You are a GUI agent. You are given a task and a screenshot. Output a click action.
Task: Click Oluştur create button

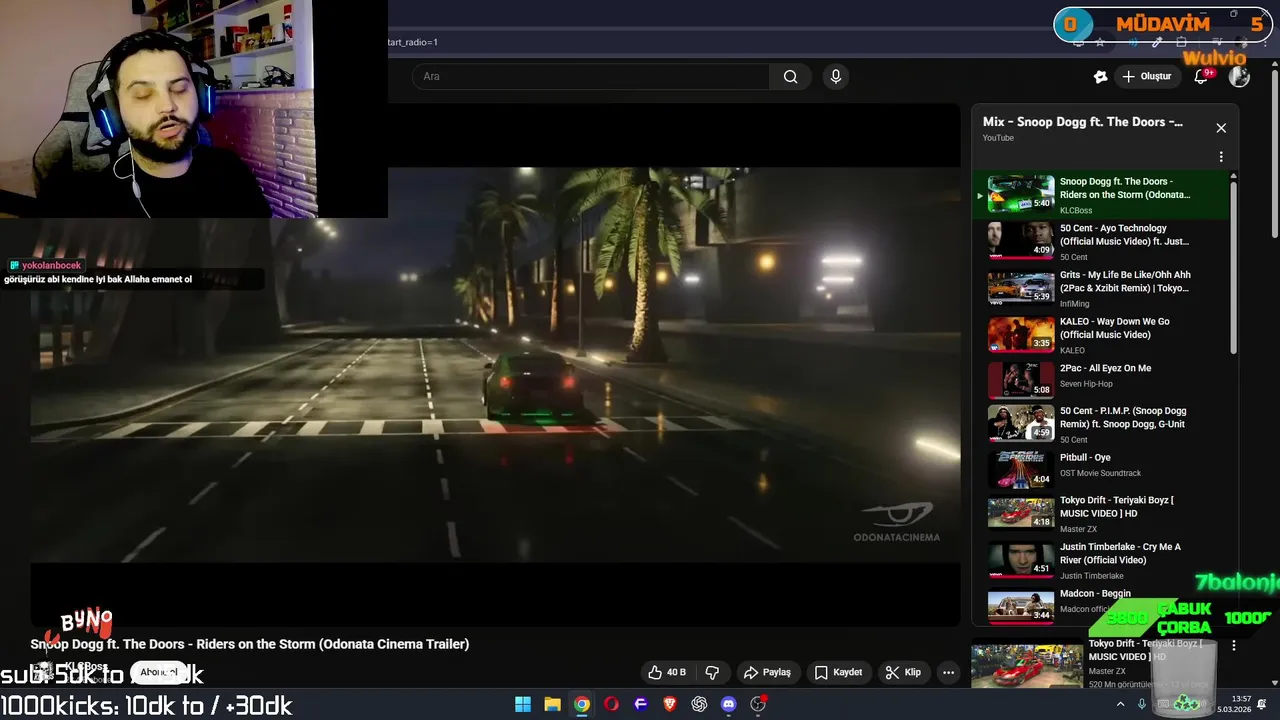point(1147,77)
